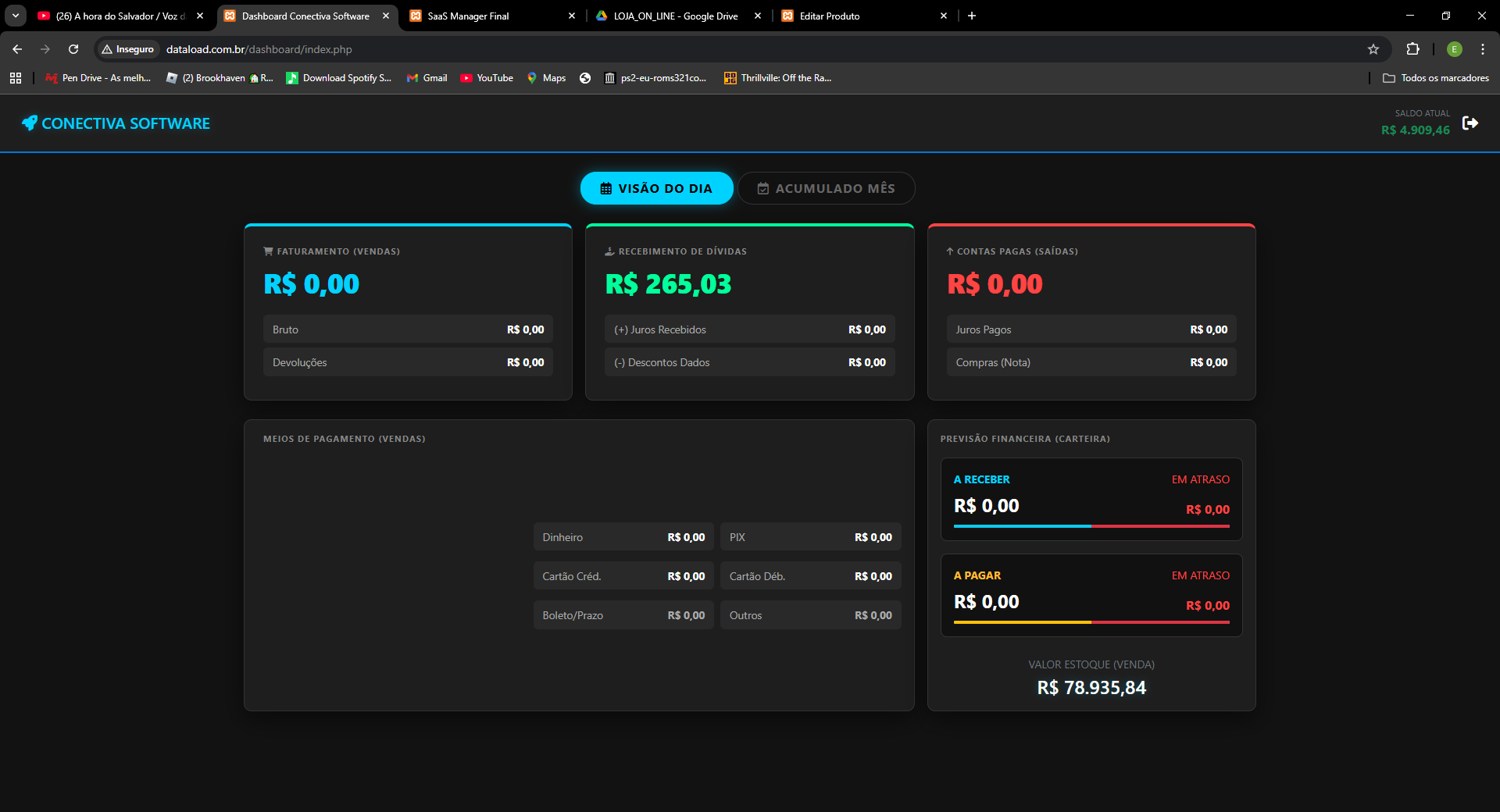Open the apps grid in bookmarks bar
The image size is (1500, 812).
pos(16,78)
